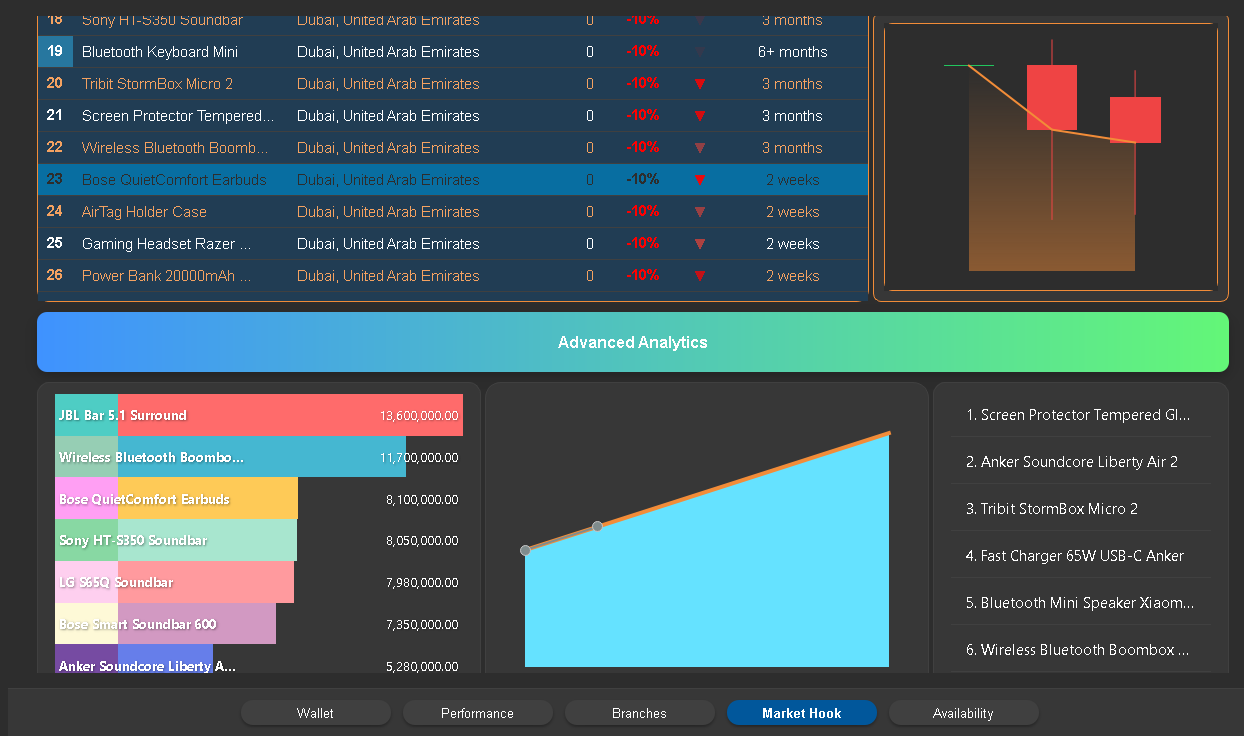Click the red trend arrow in Power Bank row

point(700,276)
